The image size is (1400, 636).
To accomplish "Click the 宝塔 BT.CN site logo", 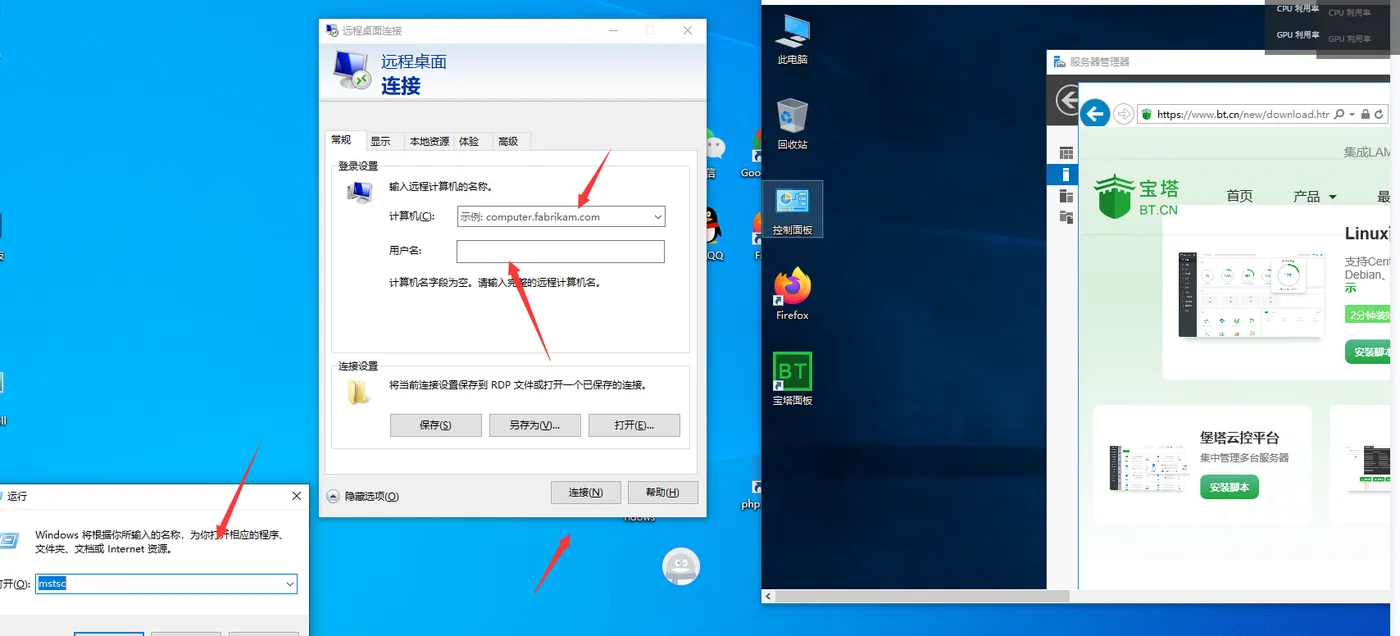I will pyautogui.click(x=1135, y=192).
